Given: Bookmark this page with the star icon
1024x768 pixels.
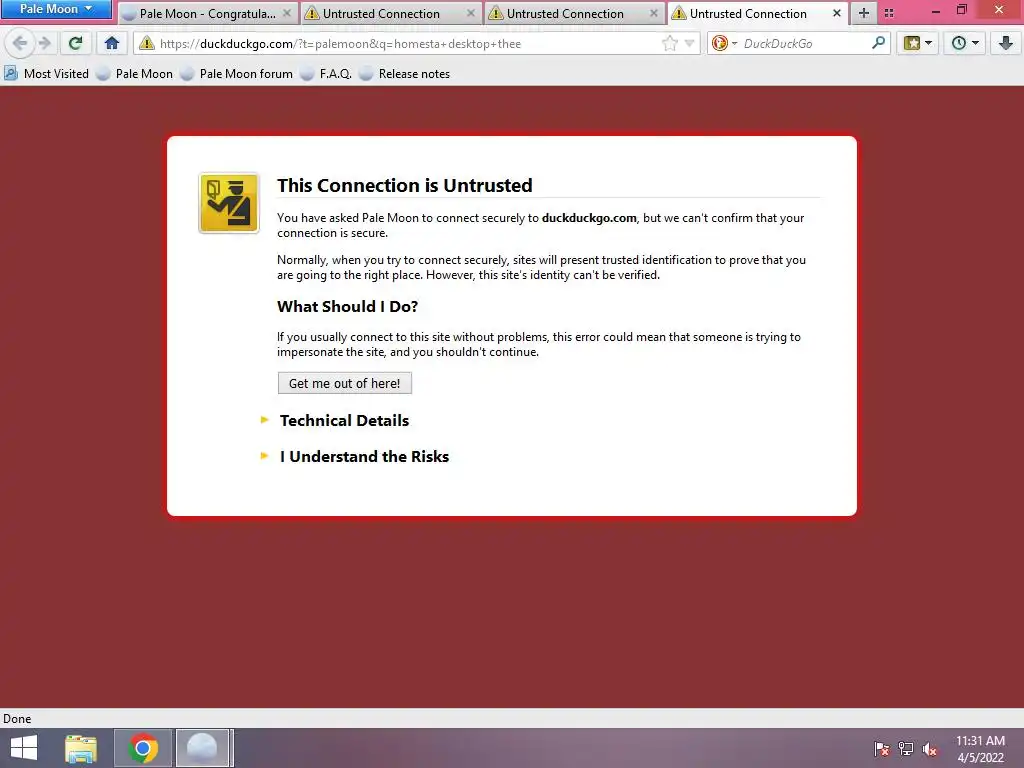Looking at the screenshot, I should click(x=669, y=44).
